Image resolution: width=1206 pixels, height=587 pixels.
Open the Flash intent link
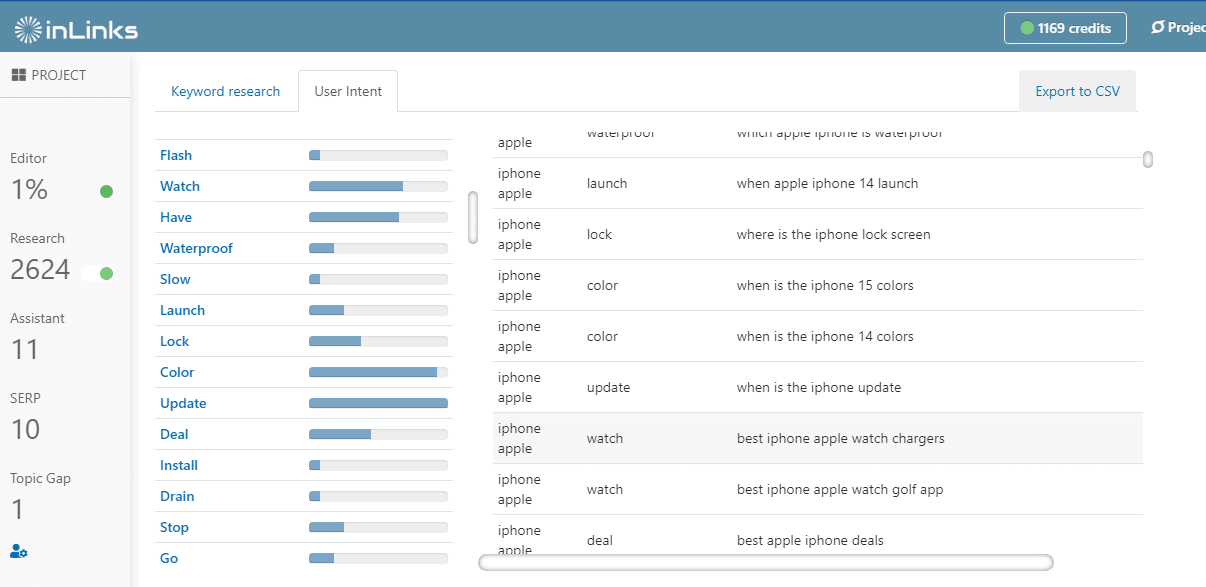(176, 155)
